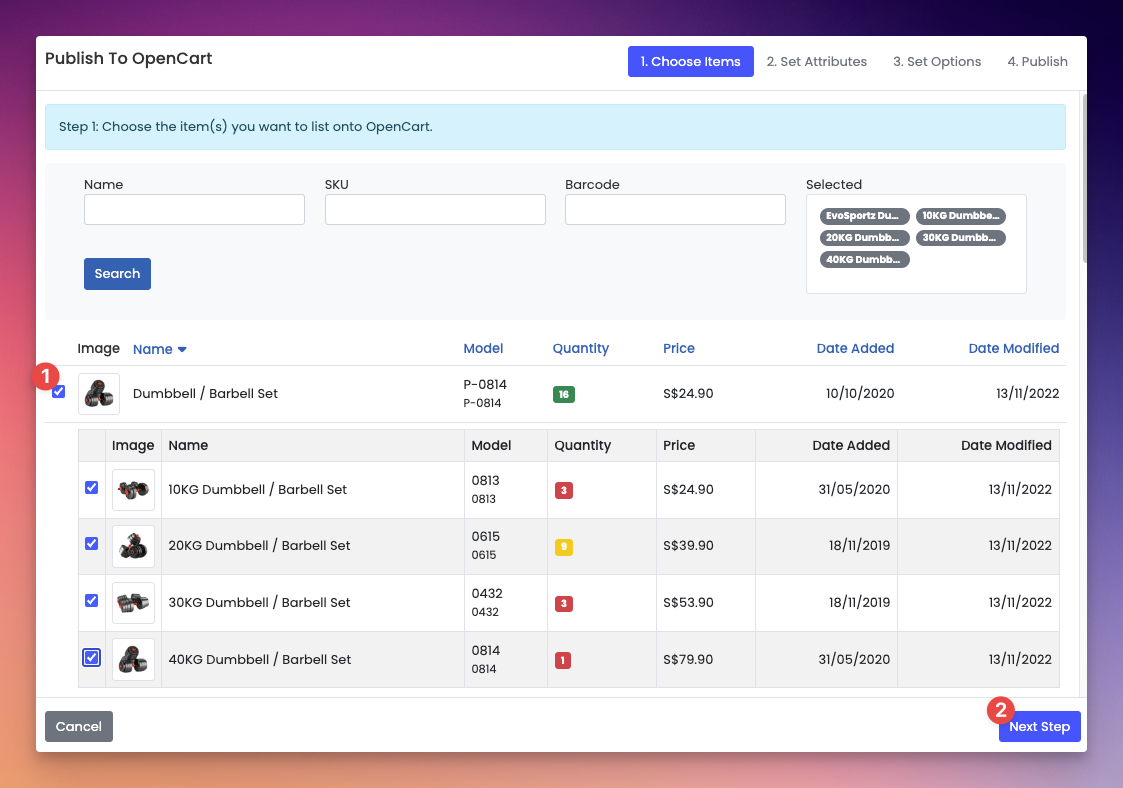Uncheck the 40KG Dumbbell / Barbell Set checkbox

coord(92,658)
